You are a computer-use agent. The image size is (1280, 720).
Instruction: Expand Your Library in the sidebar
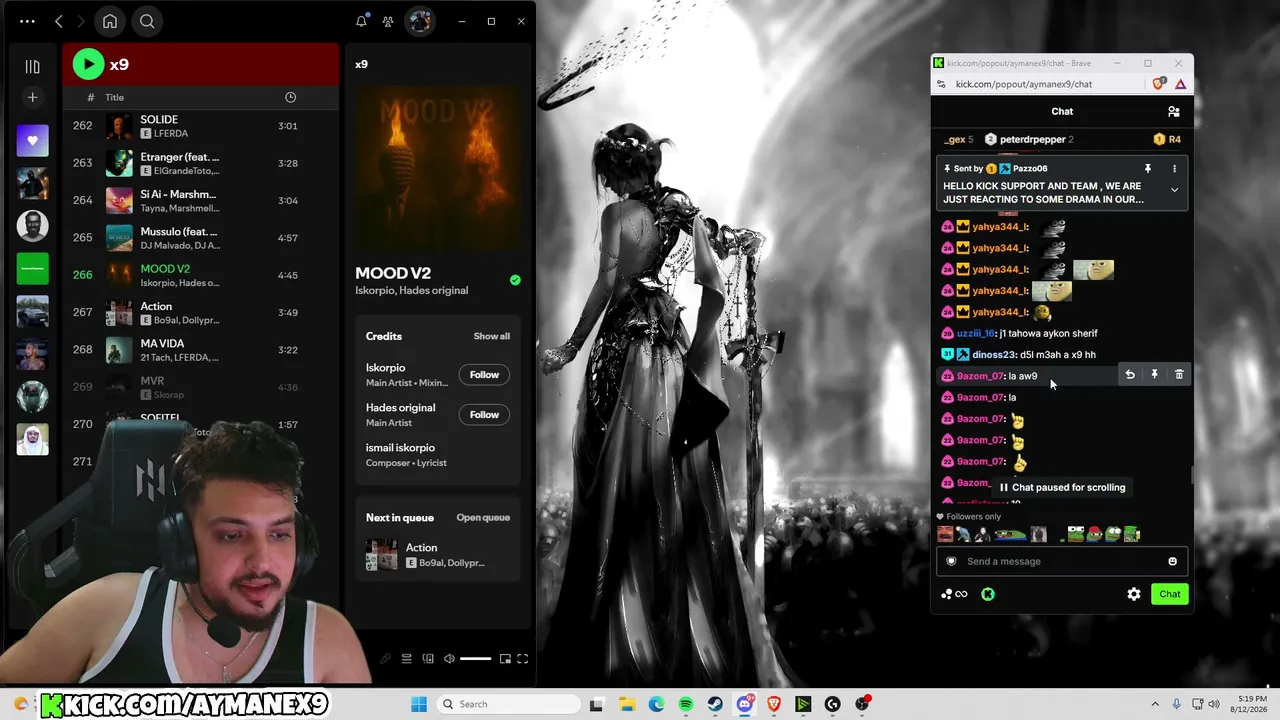[32, 66]
